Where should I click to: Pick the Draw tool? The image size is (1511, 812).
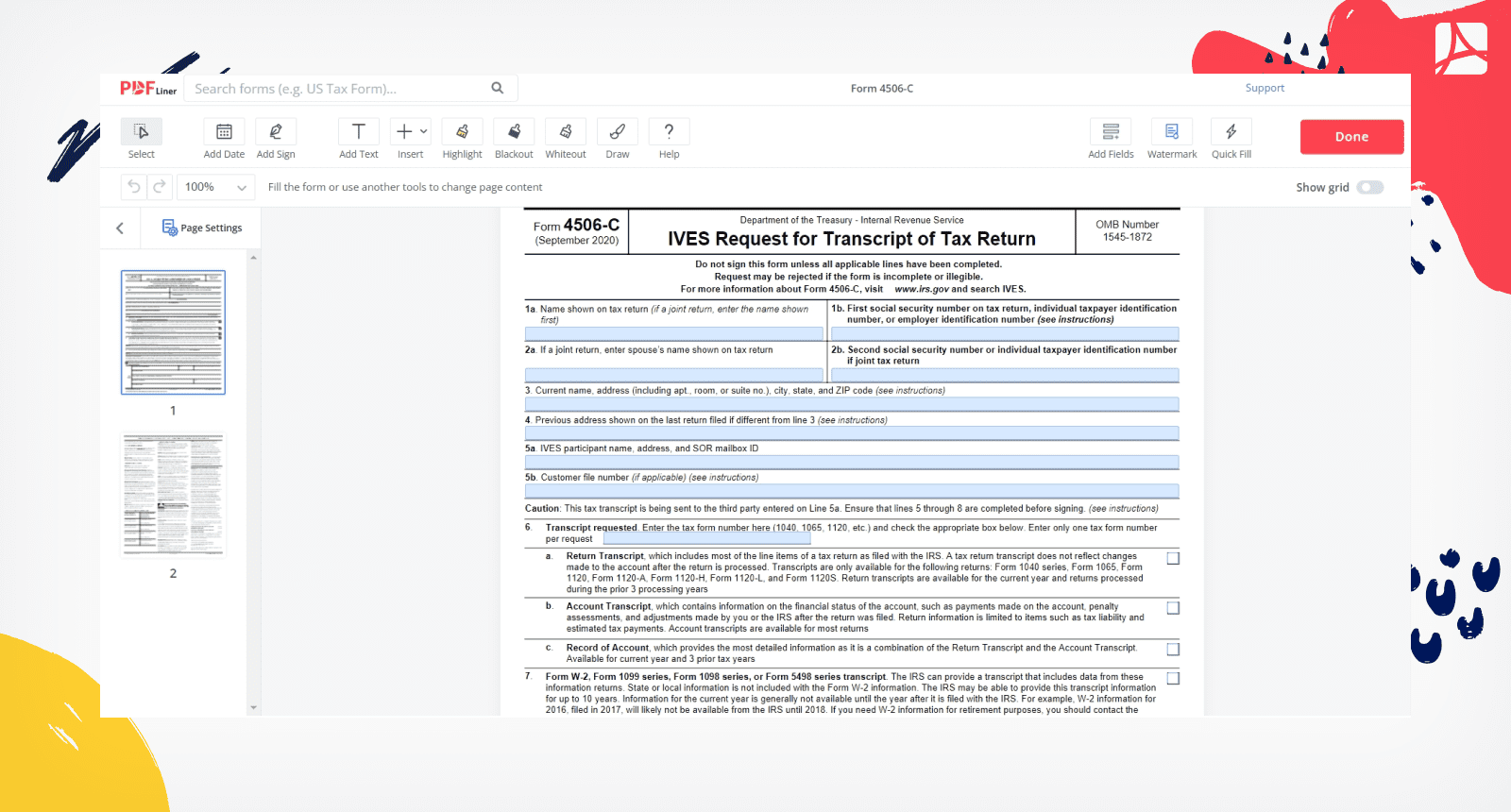[617, 132]
